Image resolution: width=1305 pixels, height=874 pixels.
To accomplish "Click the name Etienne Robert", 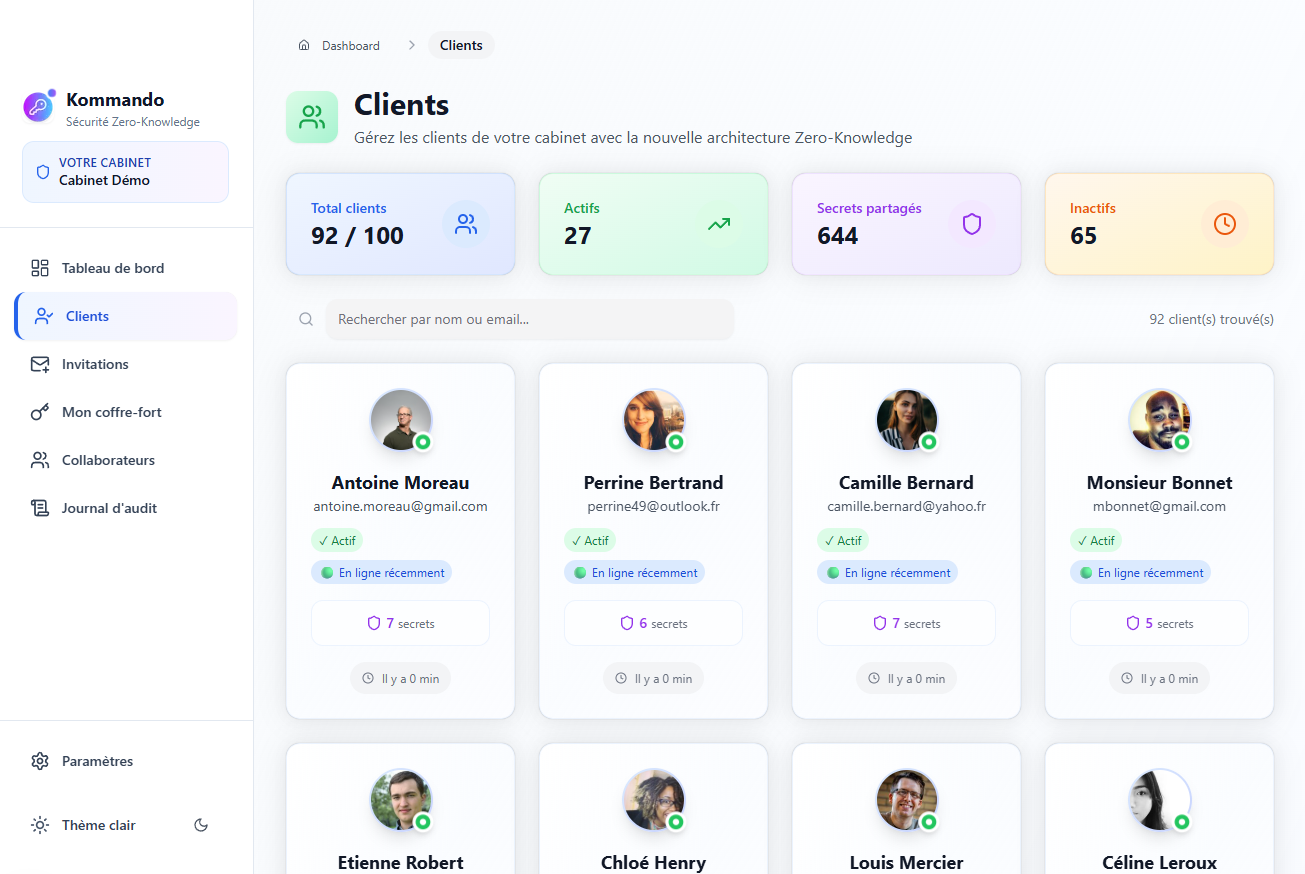I will click(x=401, y=862).
